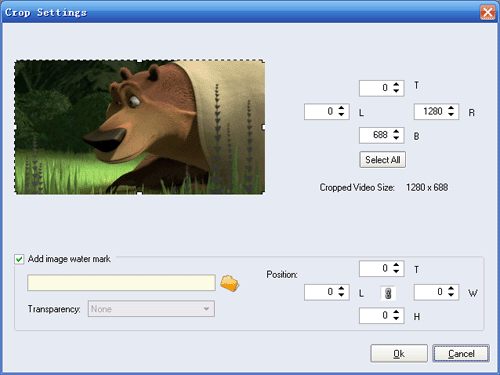Decrease watermark Position Top value
The height and width of the screenshot is (375, 500).
pos(396,271)
